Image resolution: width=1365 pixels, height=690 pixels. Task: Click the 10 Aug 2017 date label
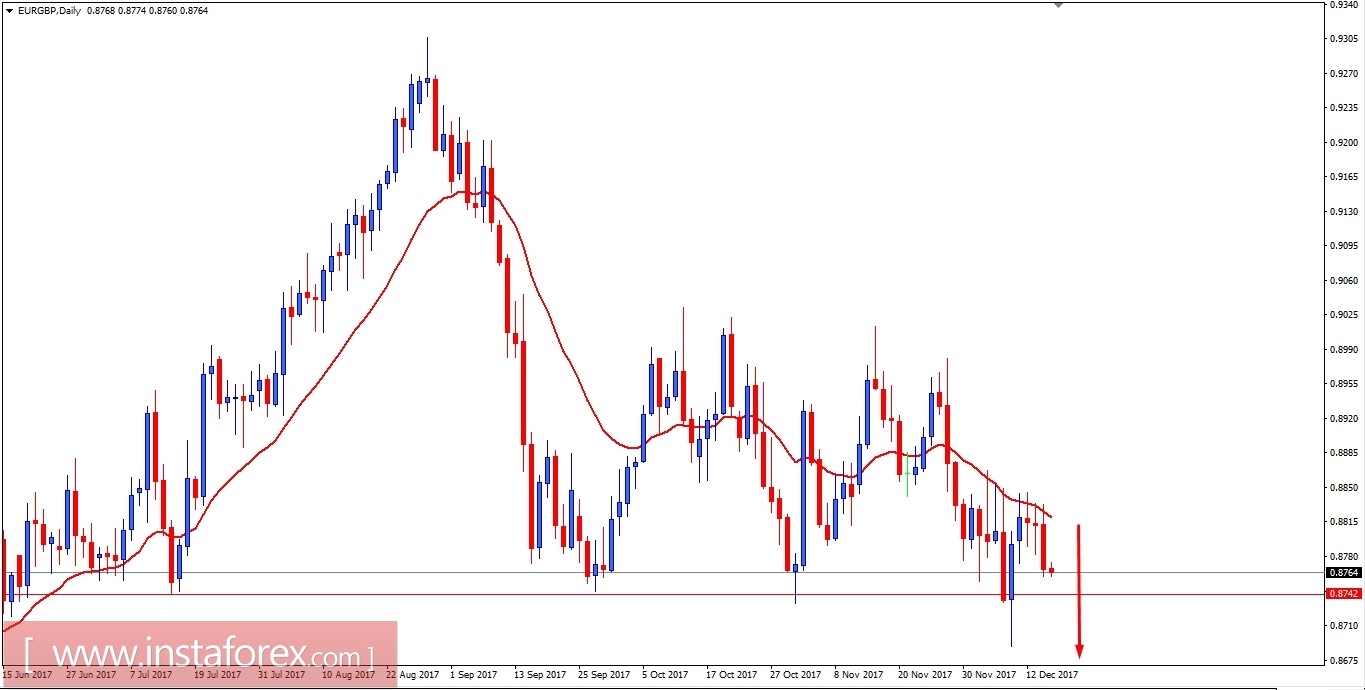[349, 675]
